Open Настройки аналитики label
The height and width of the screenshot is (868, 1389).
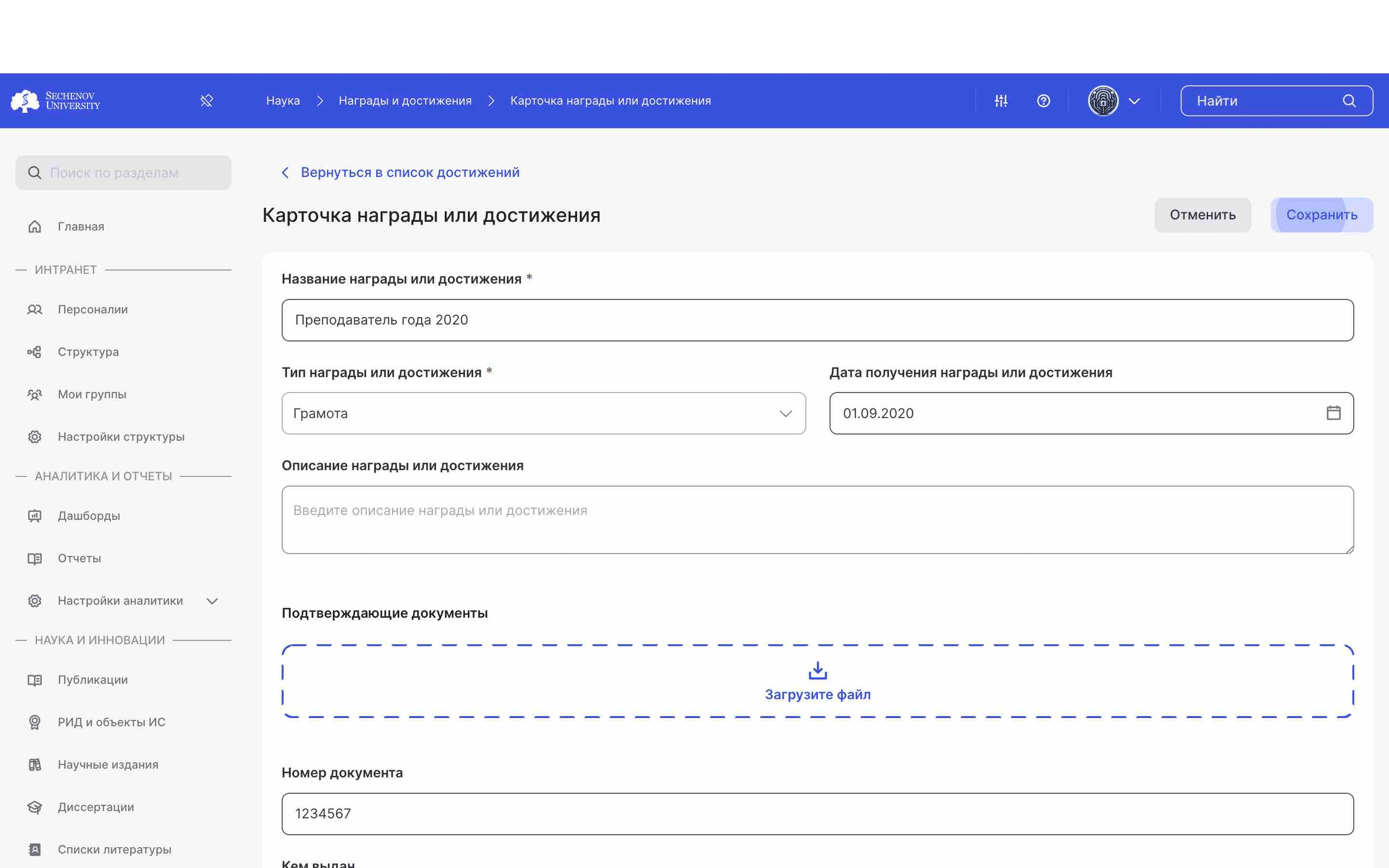[x=121, y=601]
